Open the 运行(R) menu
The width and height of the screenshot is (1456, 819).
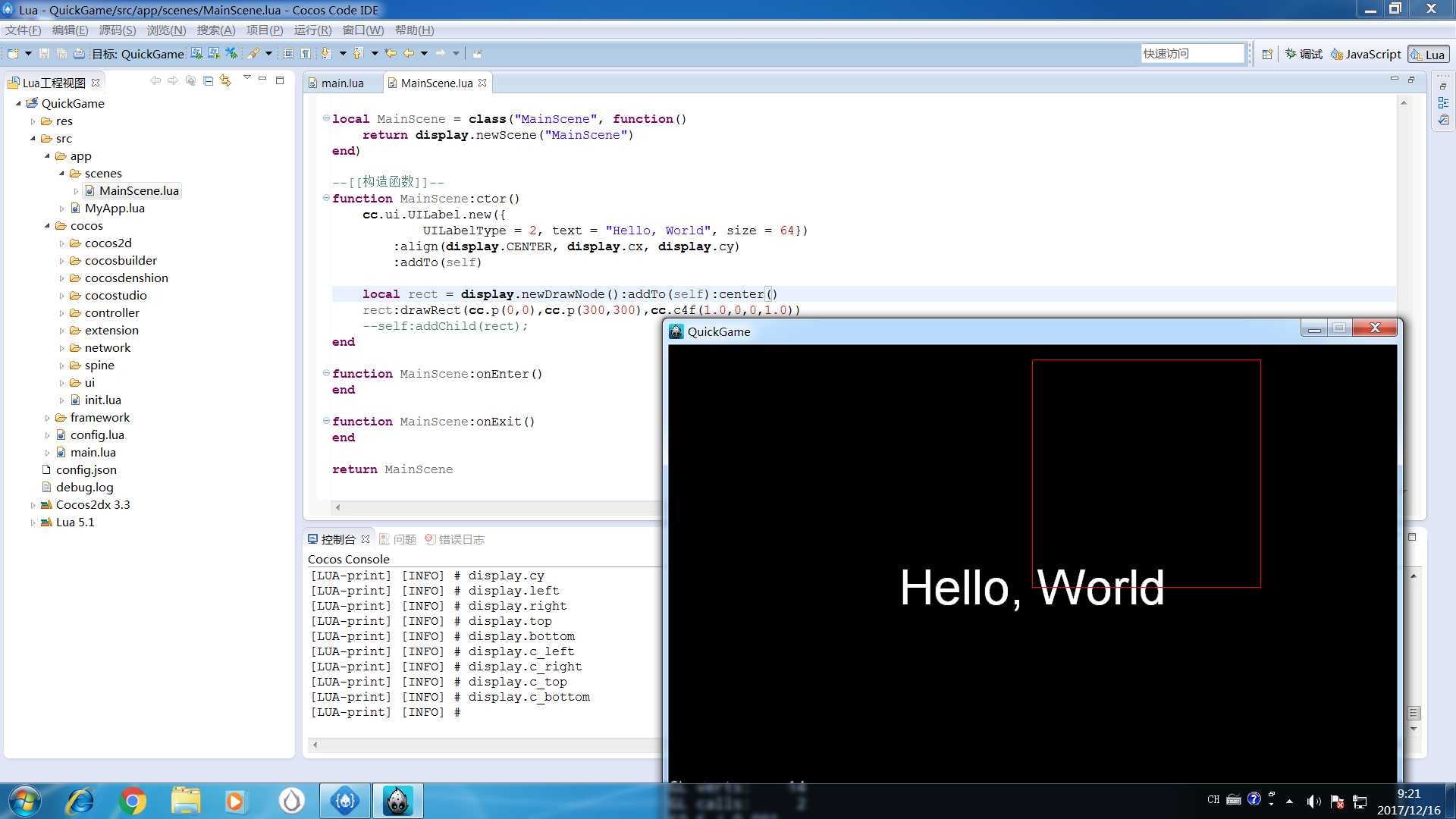pyautogui.click(x=312, y=30)
